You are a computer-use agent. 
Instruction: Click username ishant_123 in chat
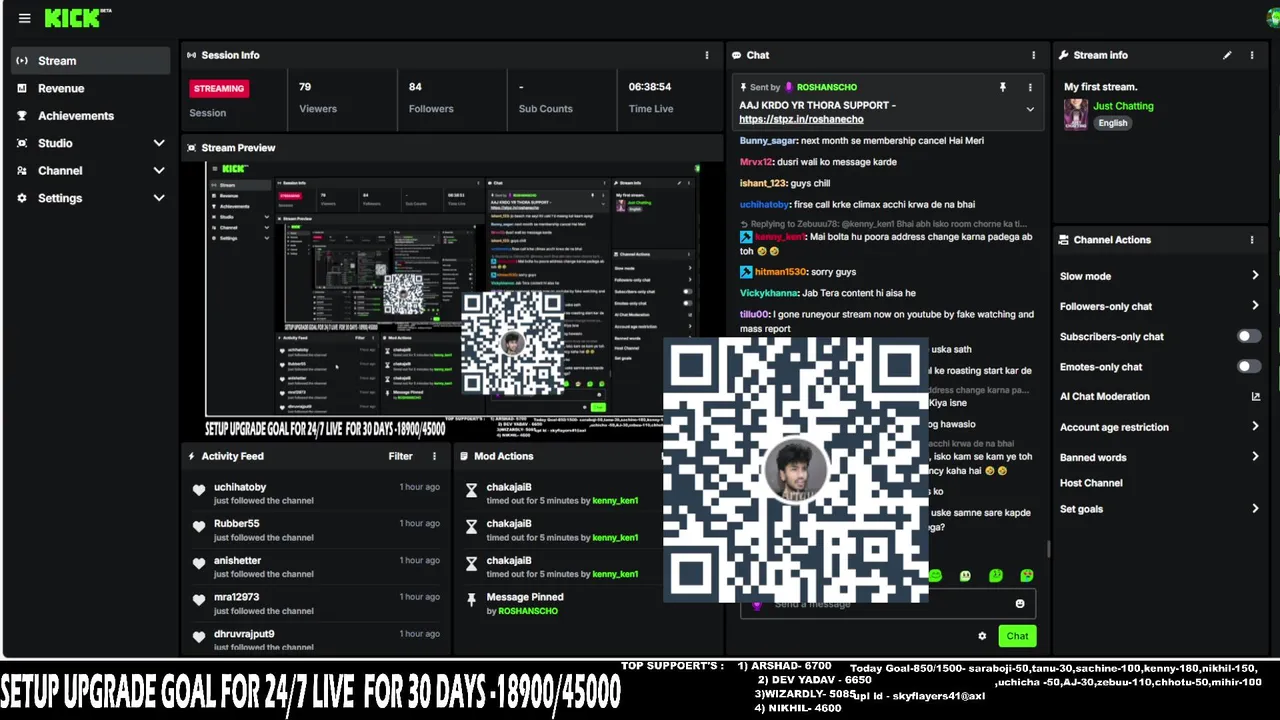point(762,184)
